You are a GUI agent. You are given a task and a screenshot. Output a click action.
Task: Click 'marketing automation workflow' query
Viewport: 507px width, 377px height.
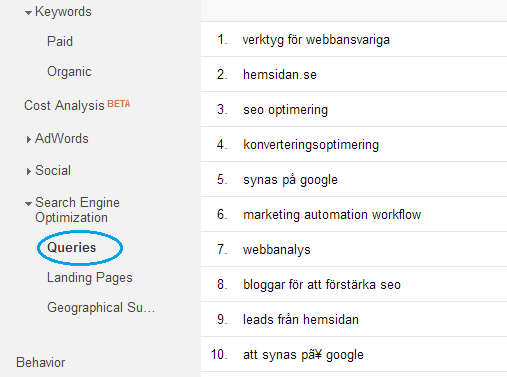point(332,215)
